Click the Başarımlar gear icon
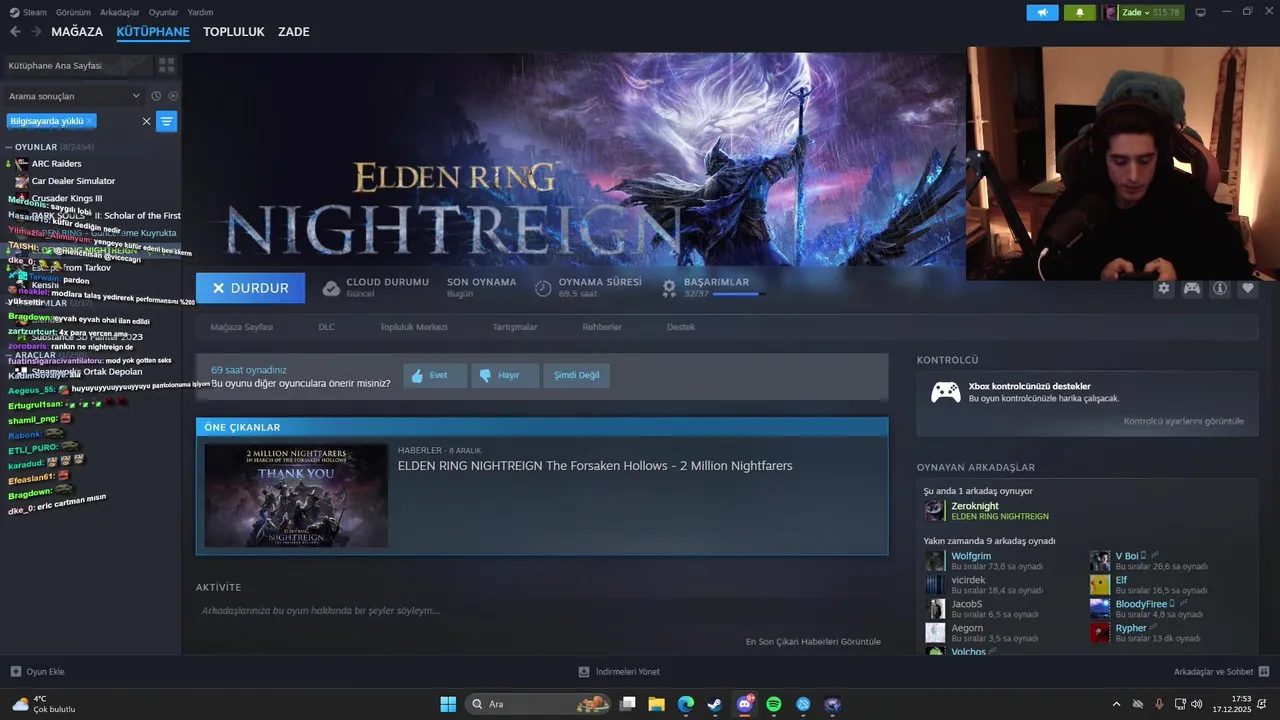This screenshot has height=720, width=1280. coord(669,288)
